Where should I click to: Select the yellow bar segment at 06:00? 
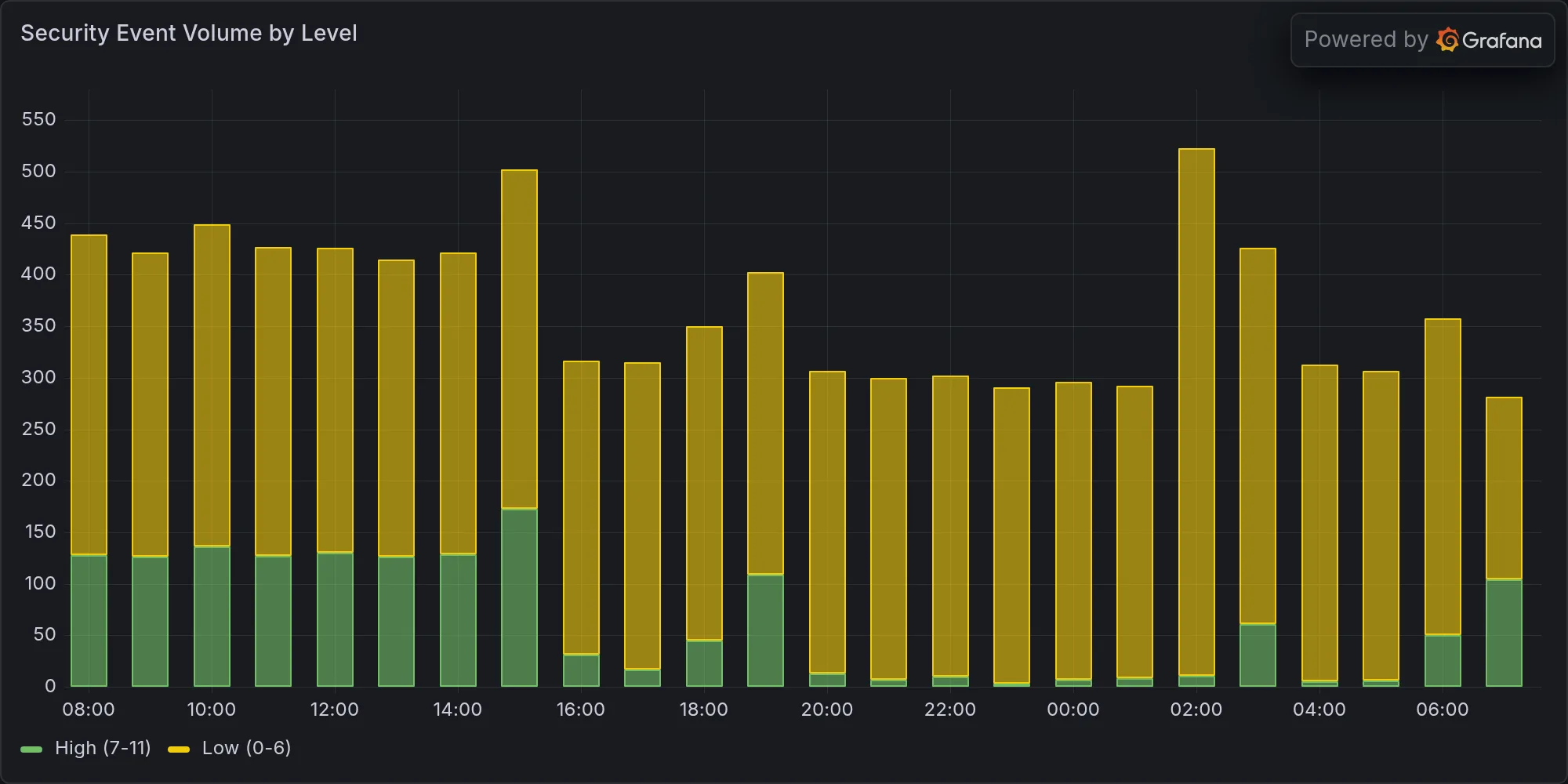tap(1443, 476)
